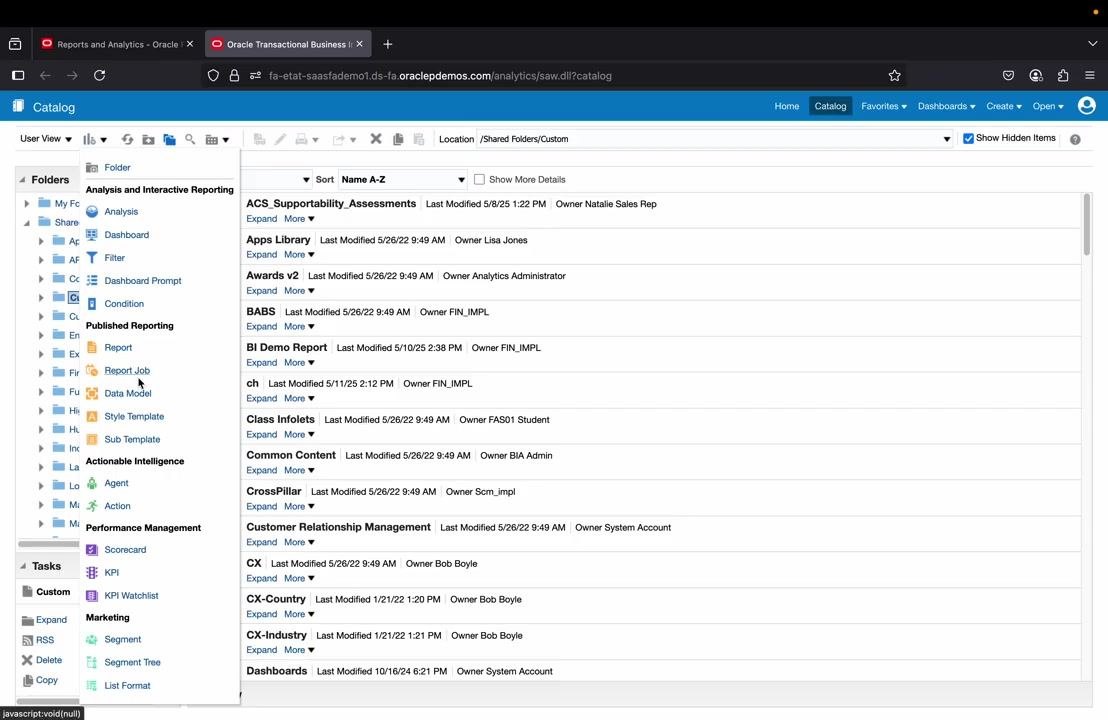Bookmark page with star icon
The height and width of the screenshot is (720, 1108).
pyautogui.click(x=895, y=76)
